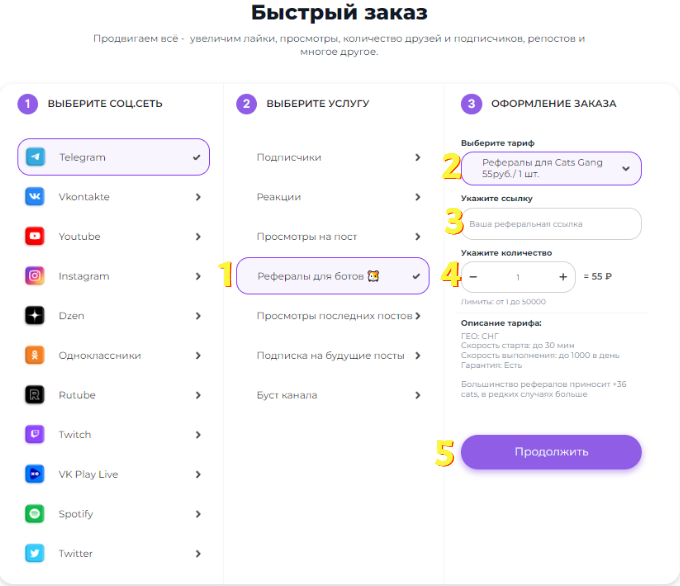This screenshot has height=586, width=680.
Task: Click the black Dzen star icon
Action: (x=35, y=315)
